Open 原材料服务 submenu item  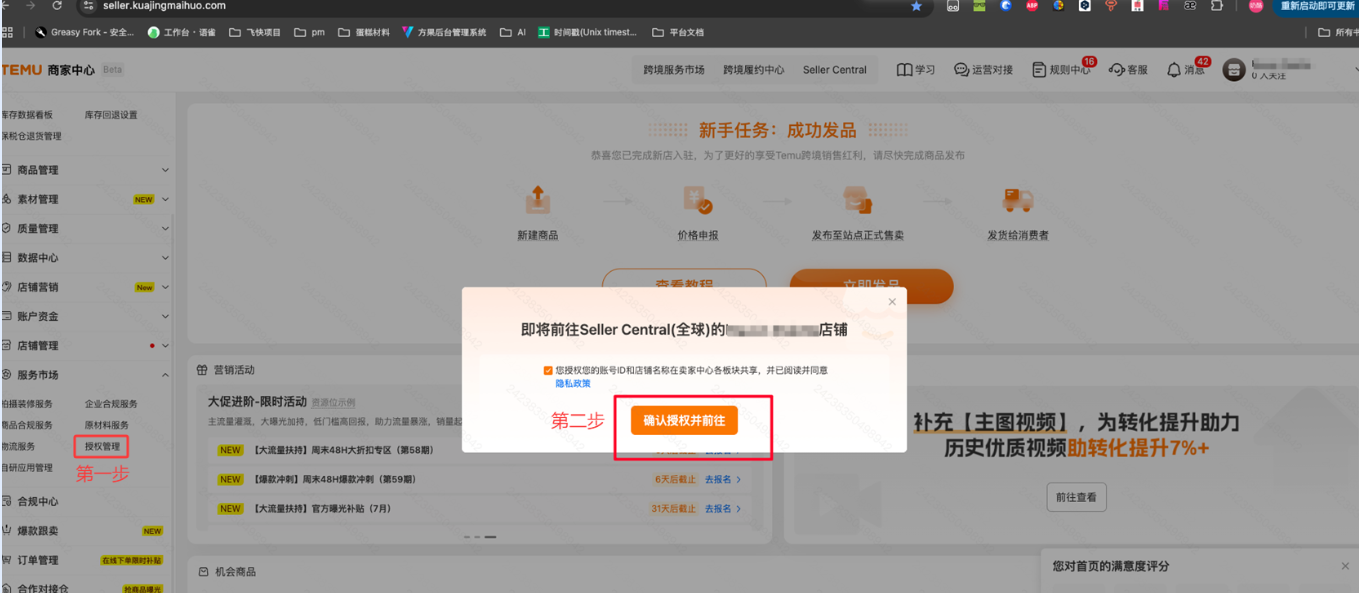107,425
